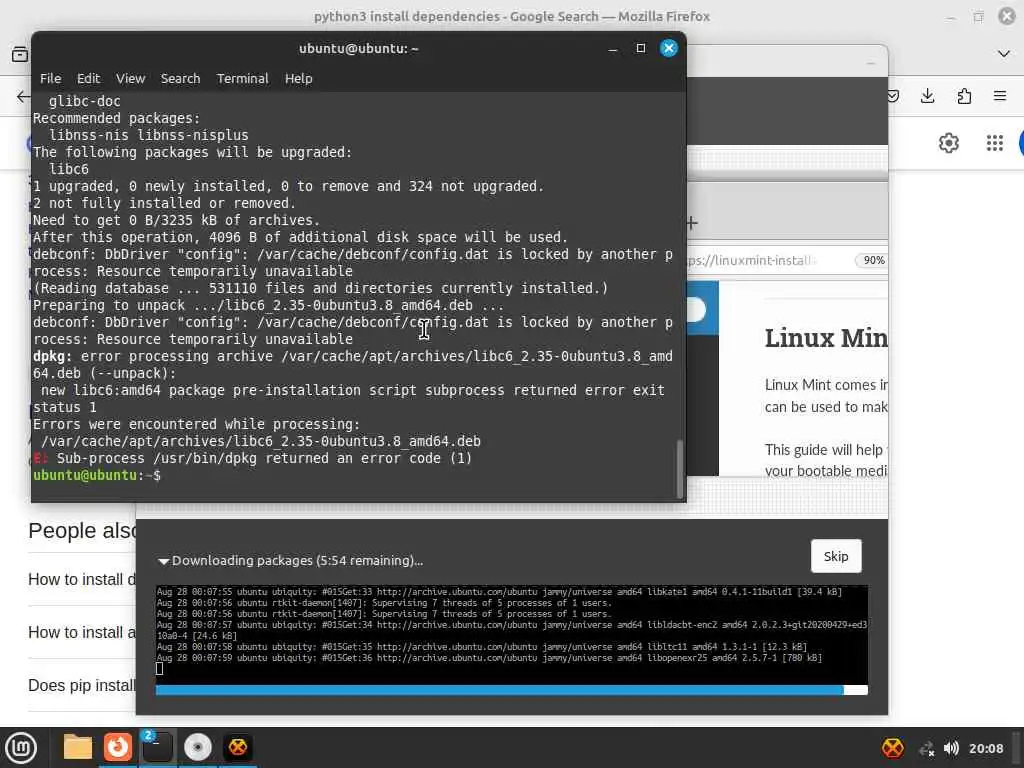Open the network connection tray icon
The height and width of the screenshot is (768, 1024).
(x=926, y=748)
